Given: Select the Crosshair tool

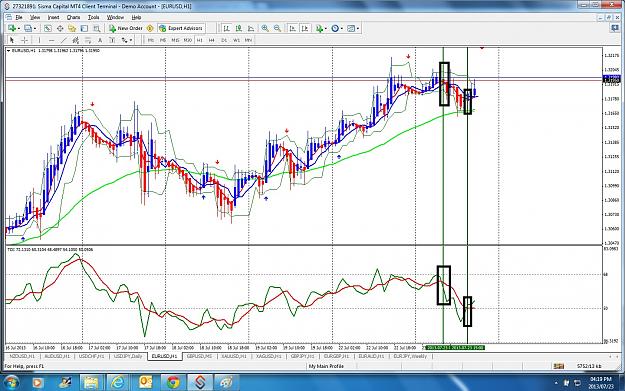Looking at the screenshot, I should 24,40.
